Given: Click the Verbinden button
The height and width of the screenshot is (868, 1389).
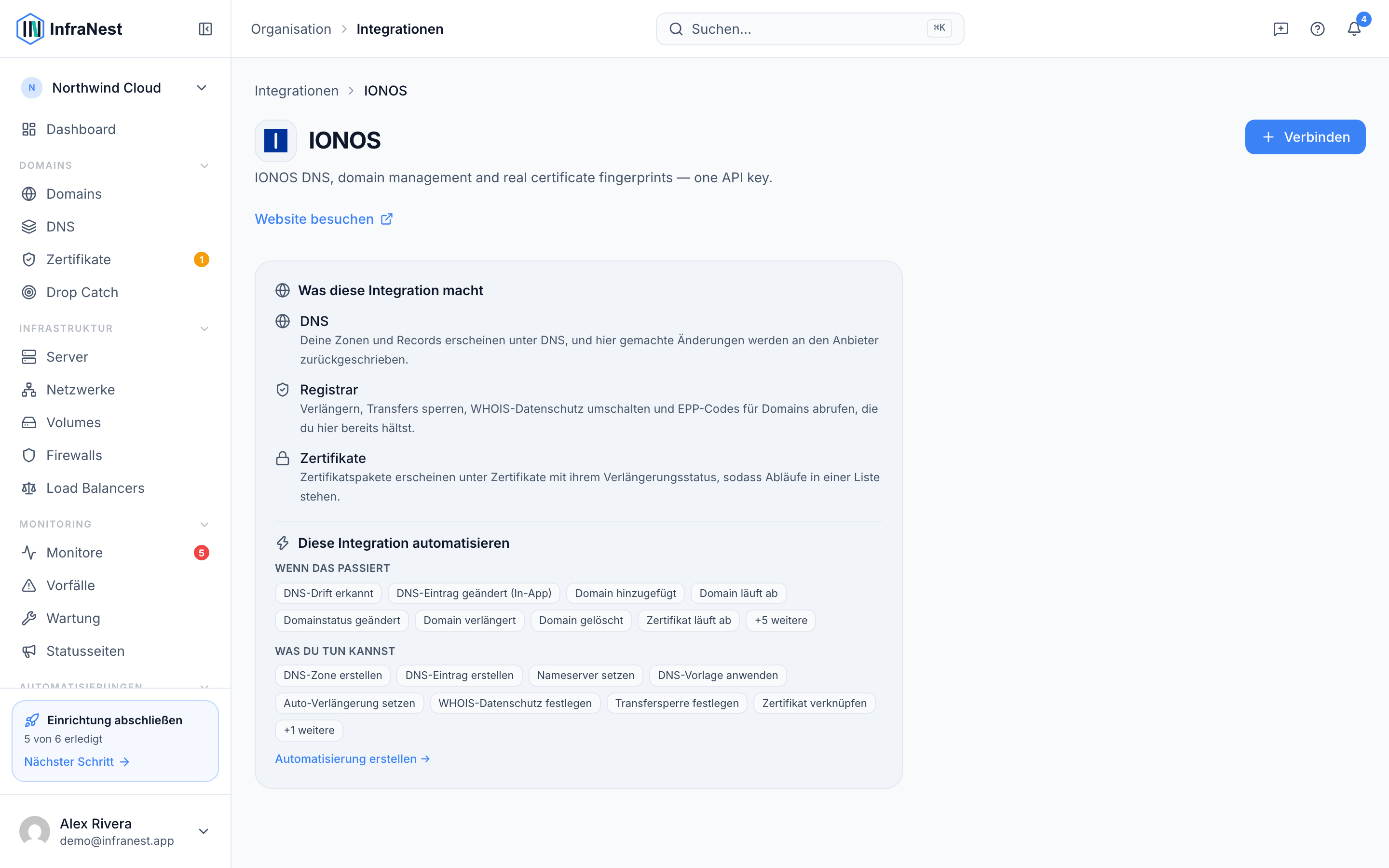Looking at the screenshot, I should (1305, 137).
